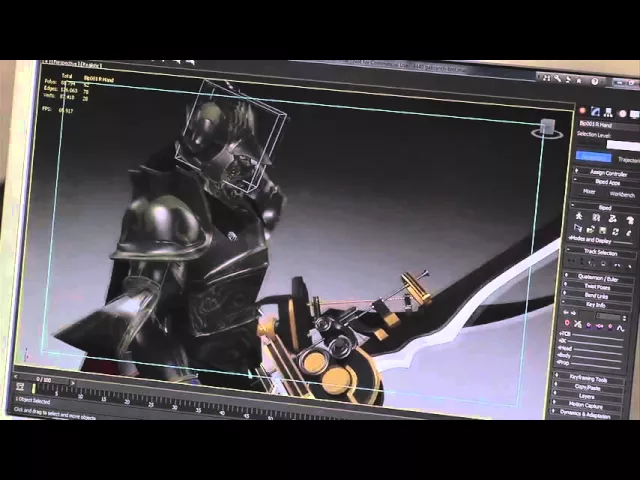Collapse the Biped Apps rollout
The width and height of the screenshot is (640, 480).
coord(606,182)
